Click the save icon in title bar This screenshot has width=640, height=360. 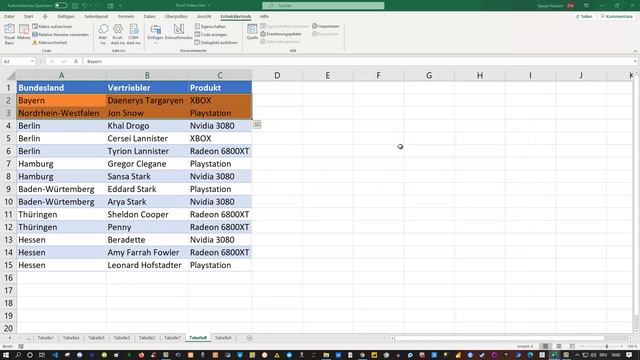pos(75,6)
